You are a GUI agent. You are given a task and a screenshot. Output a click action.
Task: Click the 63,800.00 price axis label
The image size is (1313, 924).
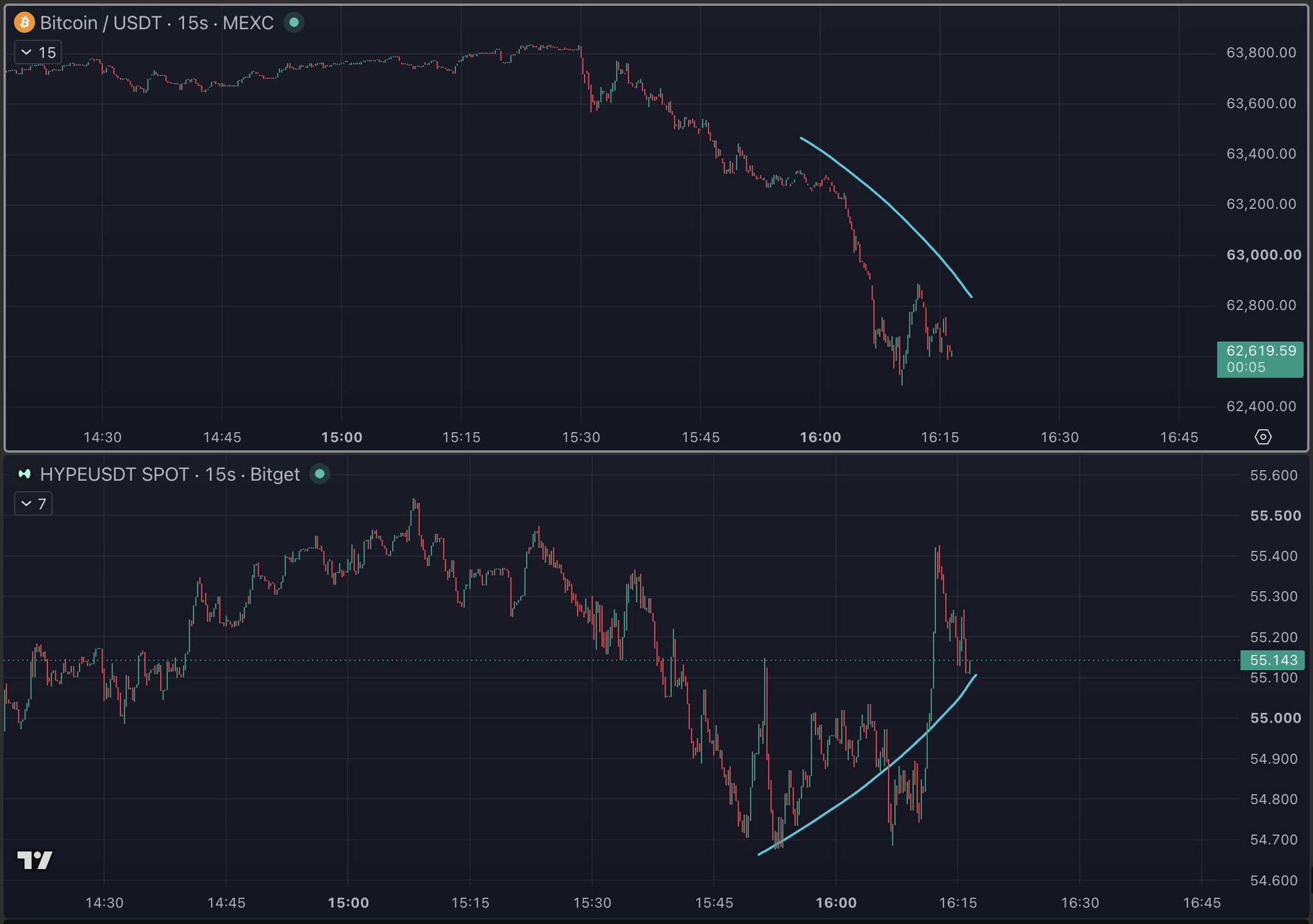click(1261, 53)
